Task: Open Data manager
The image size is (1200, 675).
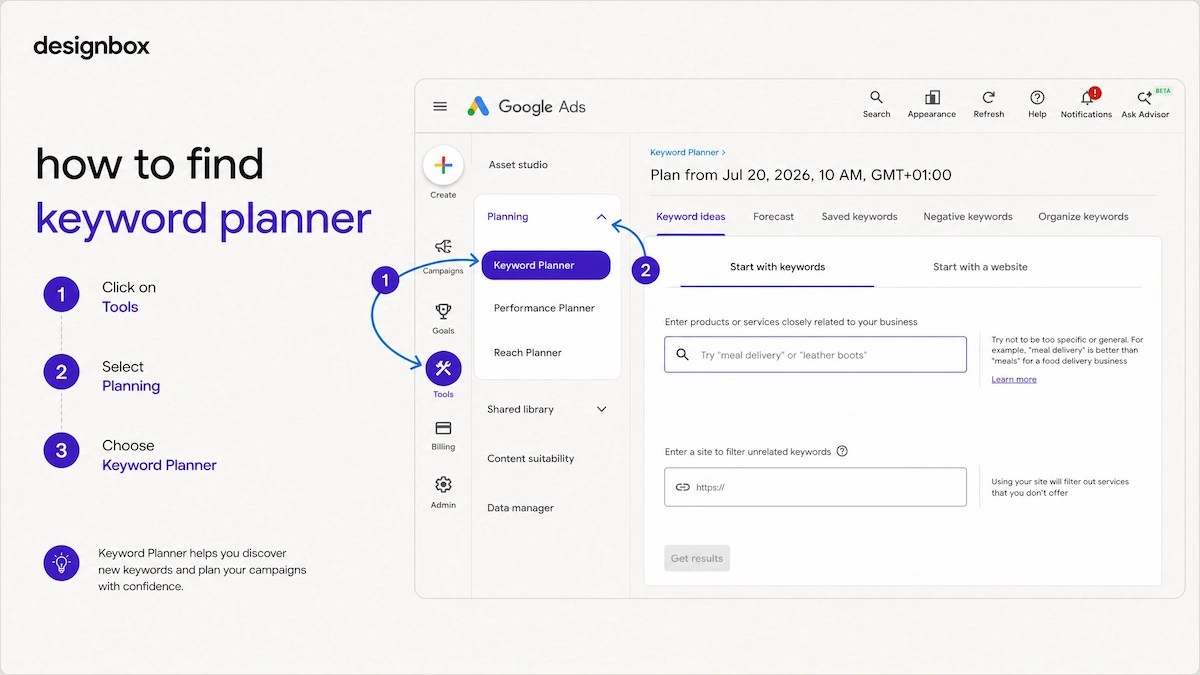Action: (x=520, y=508)
